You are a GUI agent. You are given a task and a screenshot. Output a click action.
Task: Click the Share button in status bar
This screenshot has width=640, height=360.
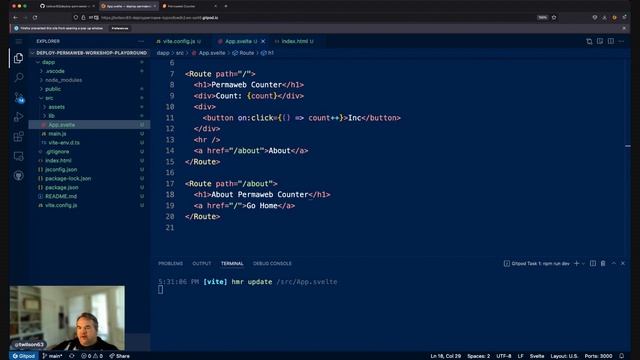(x=120, y=356)
